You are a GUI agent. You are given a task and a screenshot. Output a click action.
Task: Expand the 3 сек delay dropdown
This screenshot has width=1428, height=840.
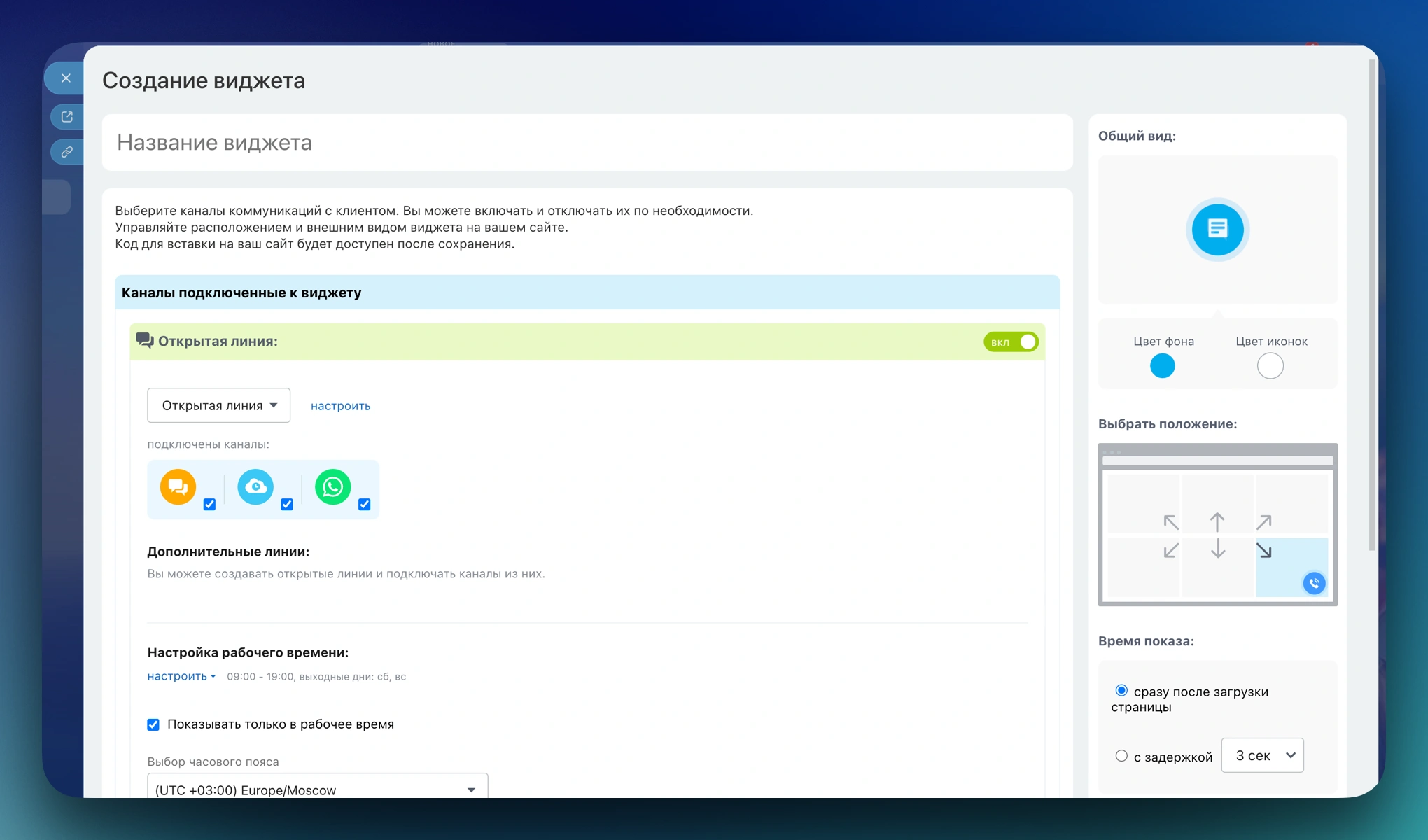tap(1262, 755)
